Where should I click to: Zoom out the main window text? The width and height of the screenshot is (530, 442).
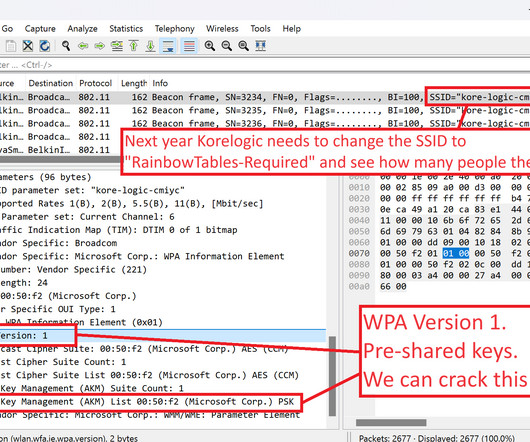pos(226,46)
